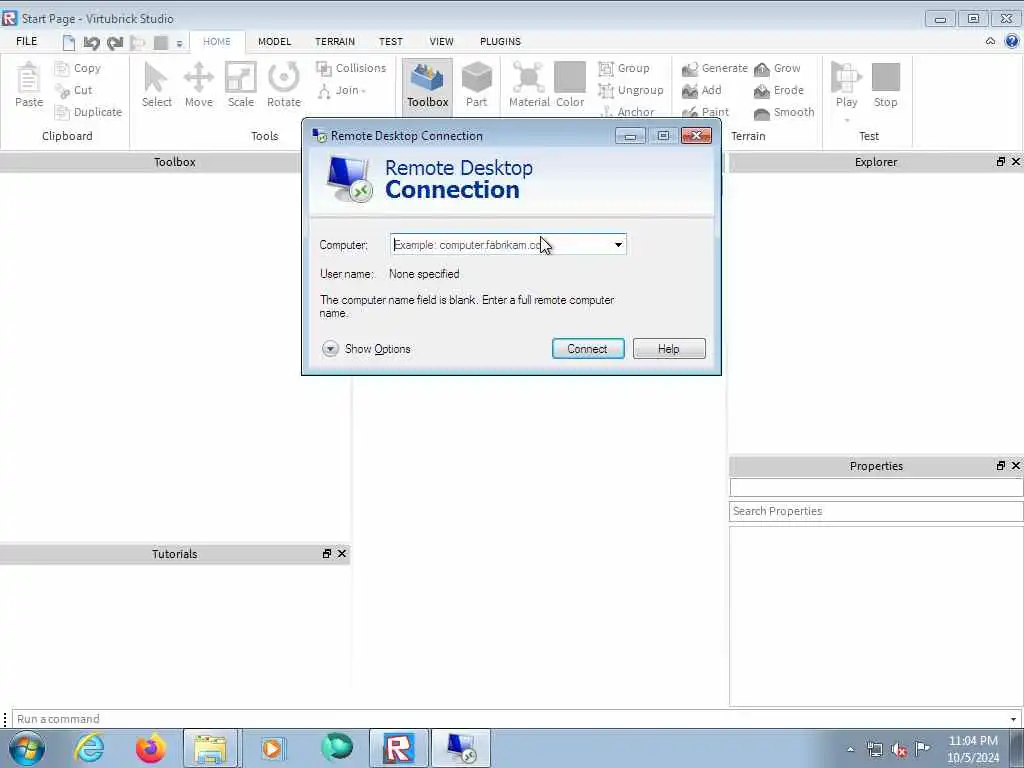The image size is (1024, 768).
Task: Click the New file quick-access icon
Action: coord(69,43)
